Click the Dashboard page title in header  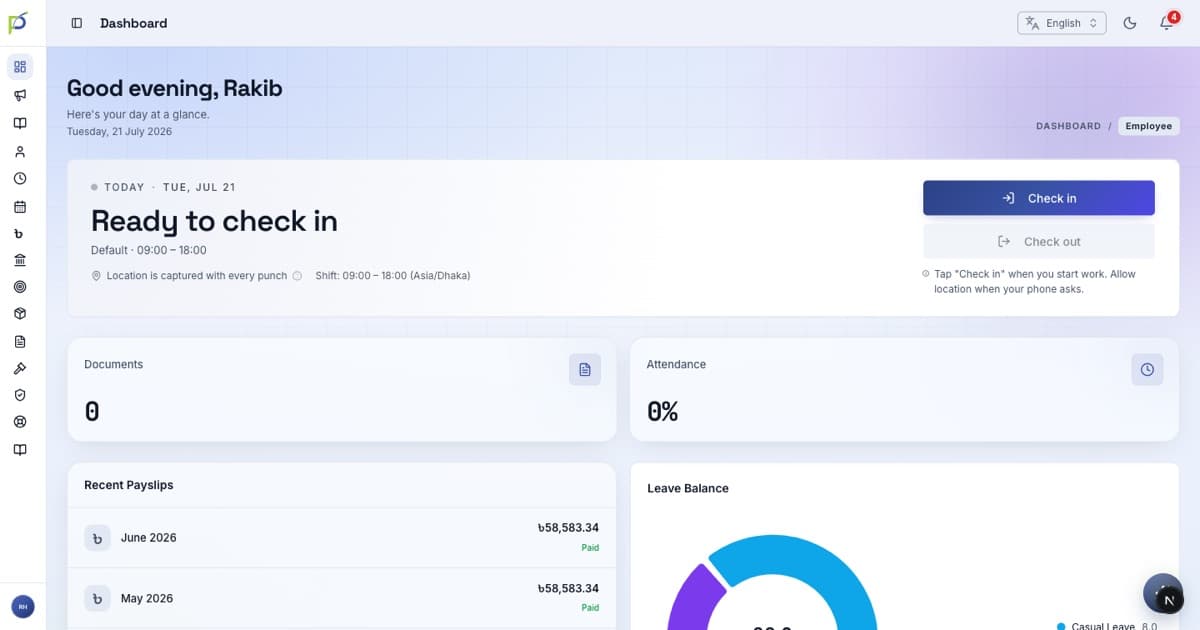coord(134,23)
